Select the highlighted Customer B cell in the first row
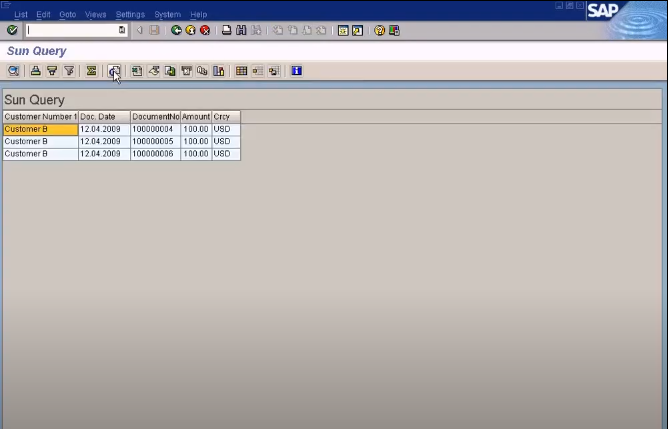Screen dimensions: 668x429 tap(40, 129)
